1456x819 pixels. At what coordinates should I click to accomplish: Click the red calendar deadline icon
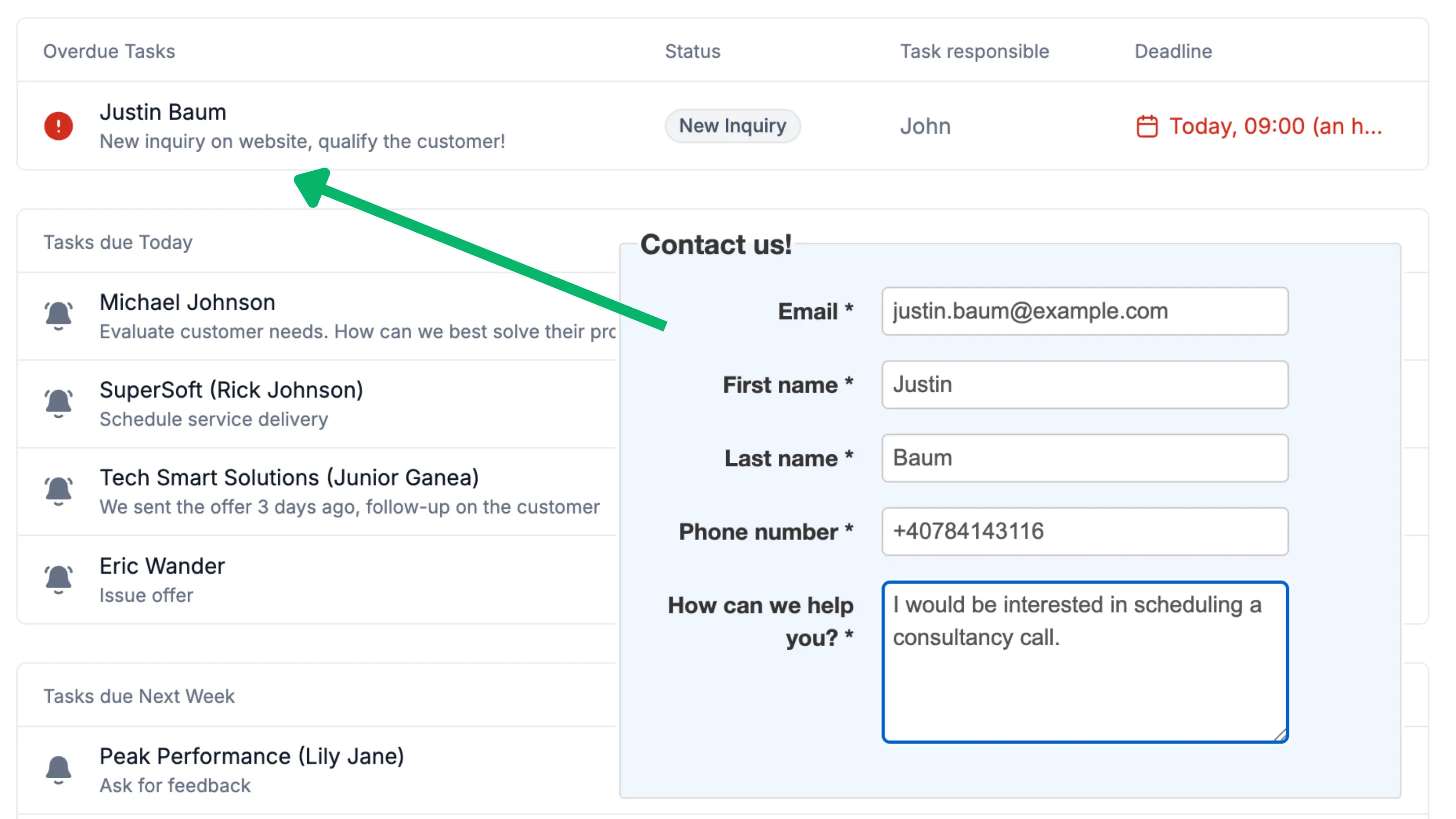tap(1147, 126)
